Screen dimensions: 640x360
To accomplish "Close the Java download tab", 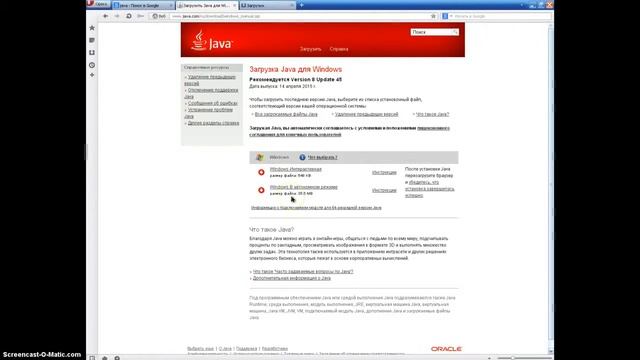I will [235, 5].
